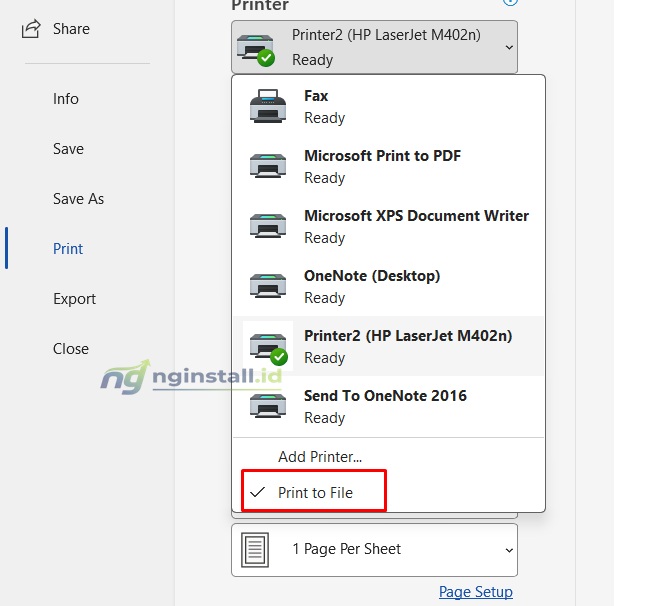
Task: Click the Share label in sidebar
Action: pos(71,29)
